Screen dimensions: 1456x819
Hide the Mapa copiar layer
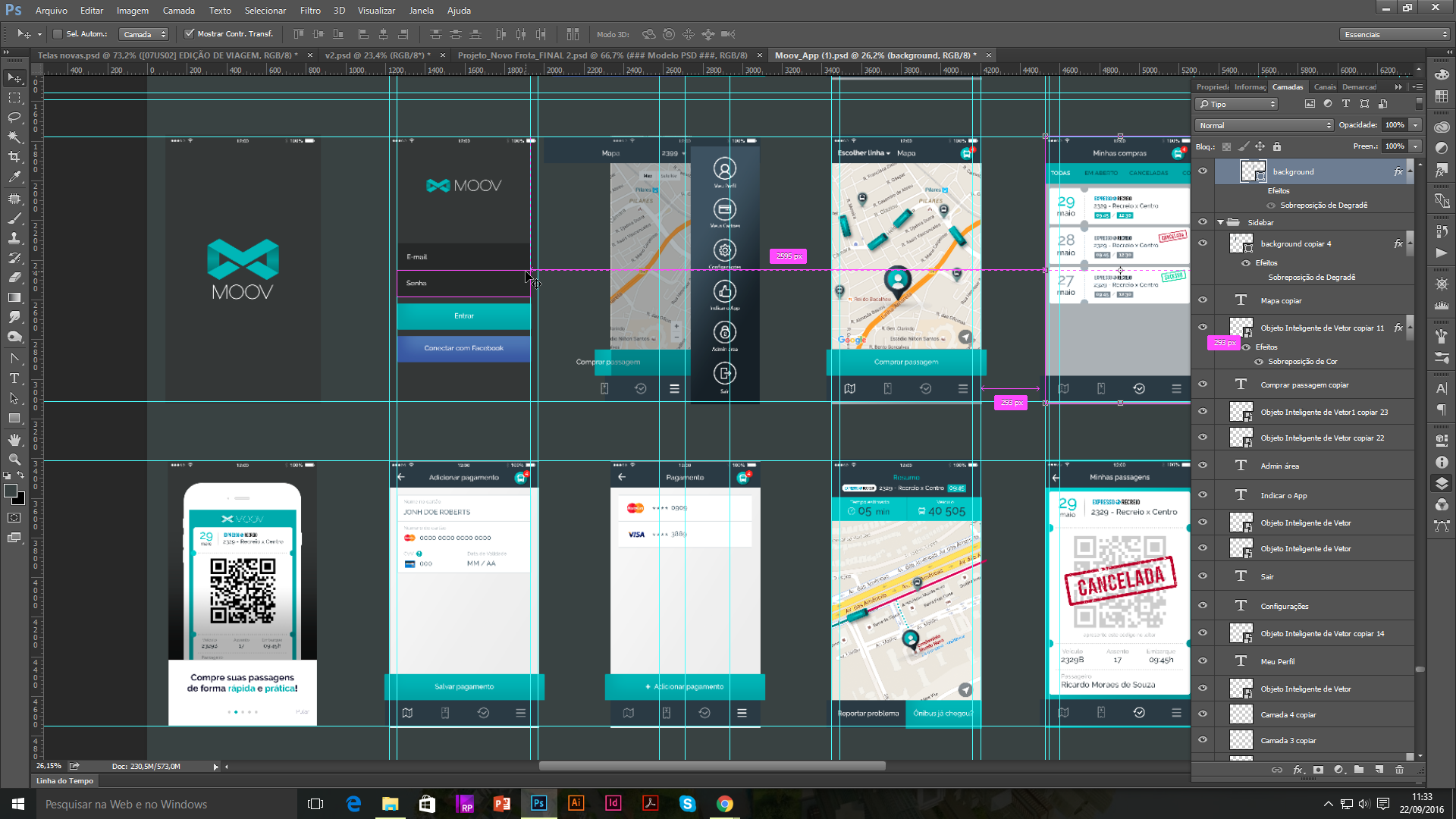click(1203, 300)
